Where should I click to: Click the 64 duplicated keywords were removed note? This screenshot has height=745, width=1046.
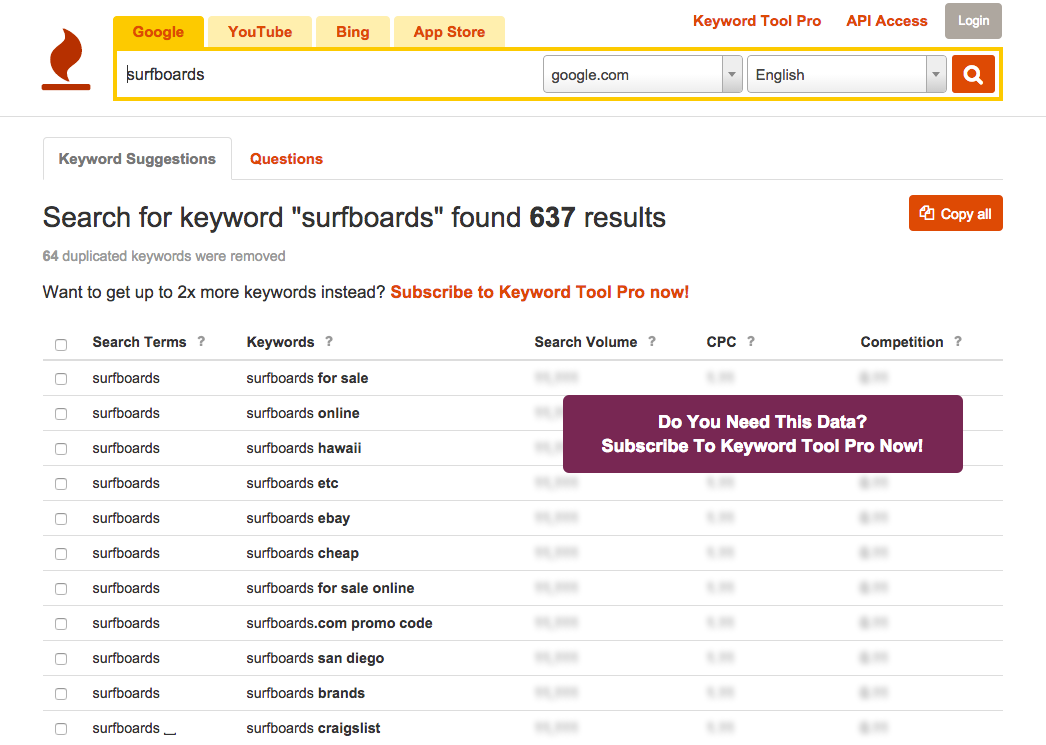164,256
